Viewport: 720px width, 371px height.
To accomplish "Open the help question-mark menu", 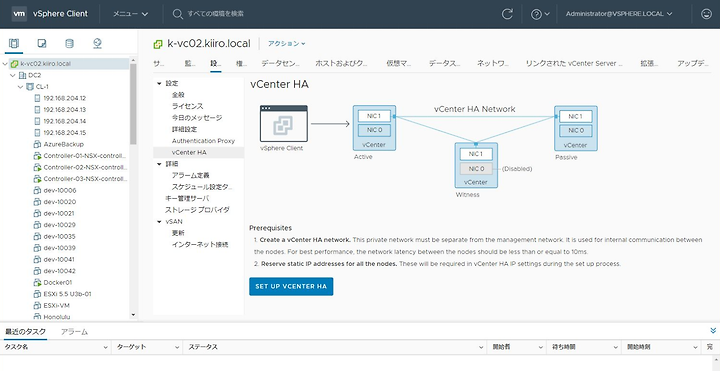I will click(540, 14).
